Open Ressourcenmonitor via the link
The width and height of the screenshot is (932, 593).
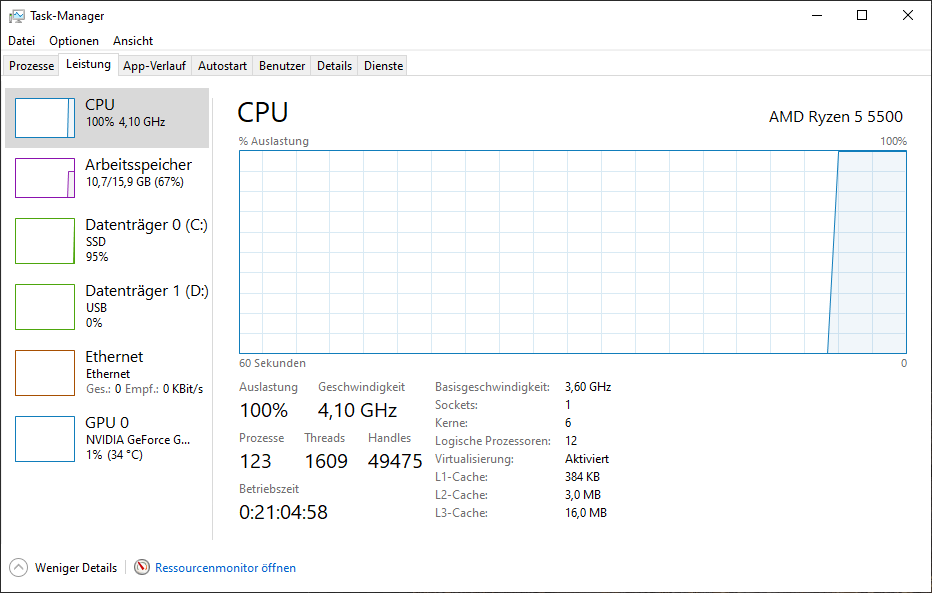[x=225, y=567]
